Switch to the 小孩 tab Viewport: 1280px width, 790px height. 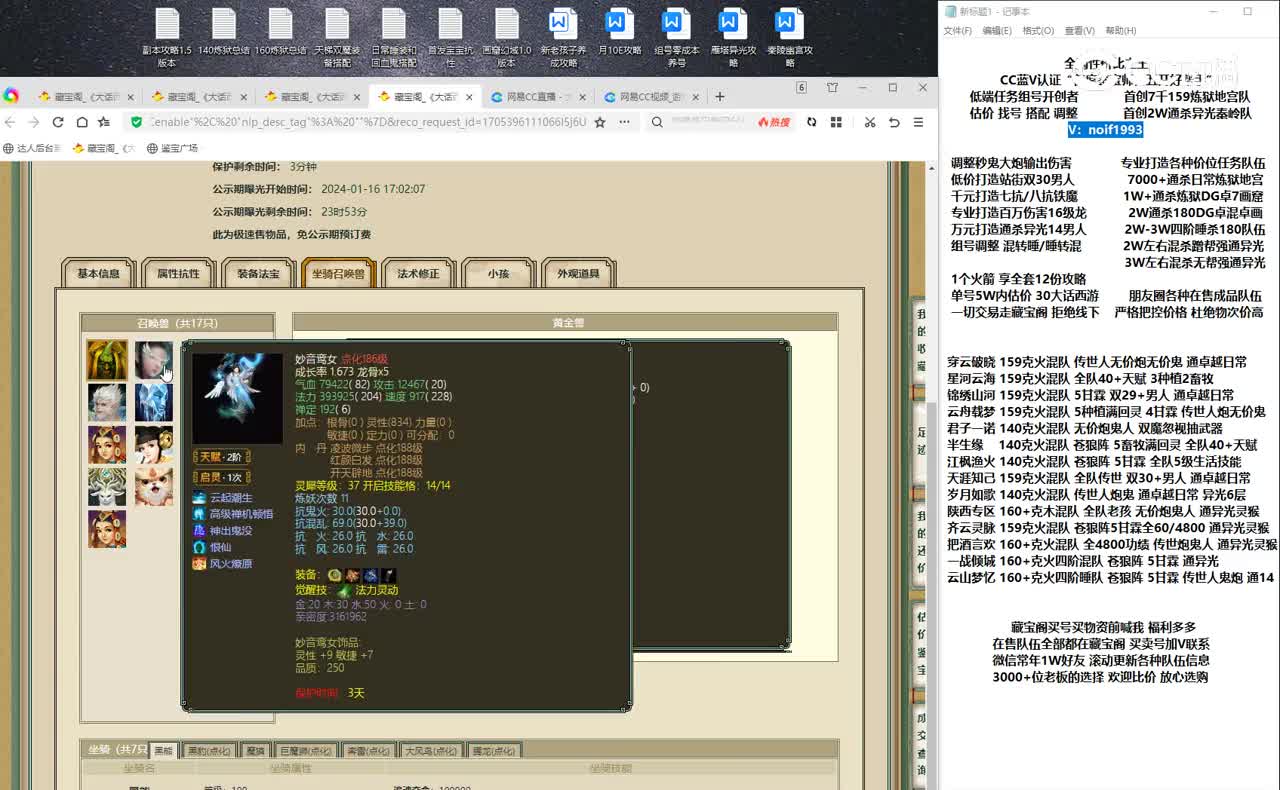(498, 273)
